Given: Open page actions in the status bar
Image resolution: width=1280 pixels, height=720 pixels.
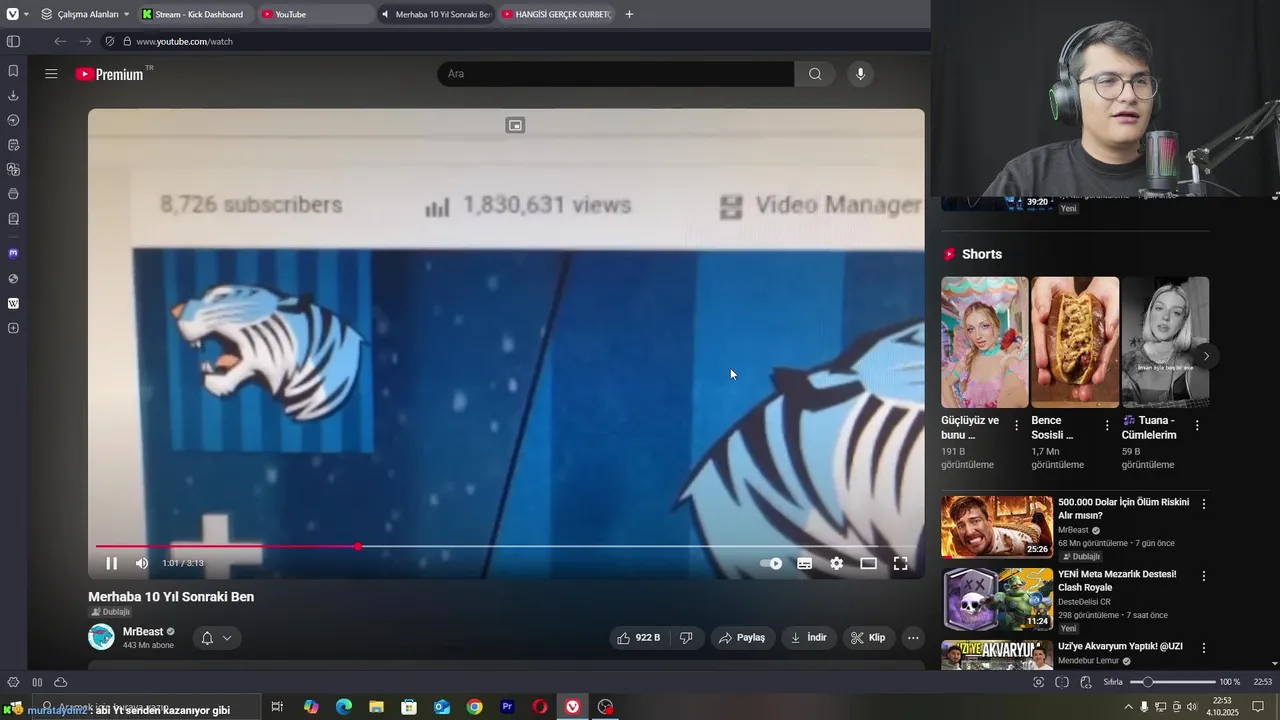Looking at the screenshot, I should tap(1085, 682).
